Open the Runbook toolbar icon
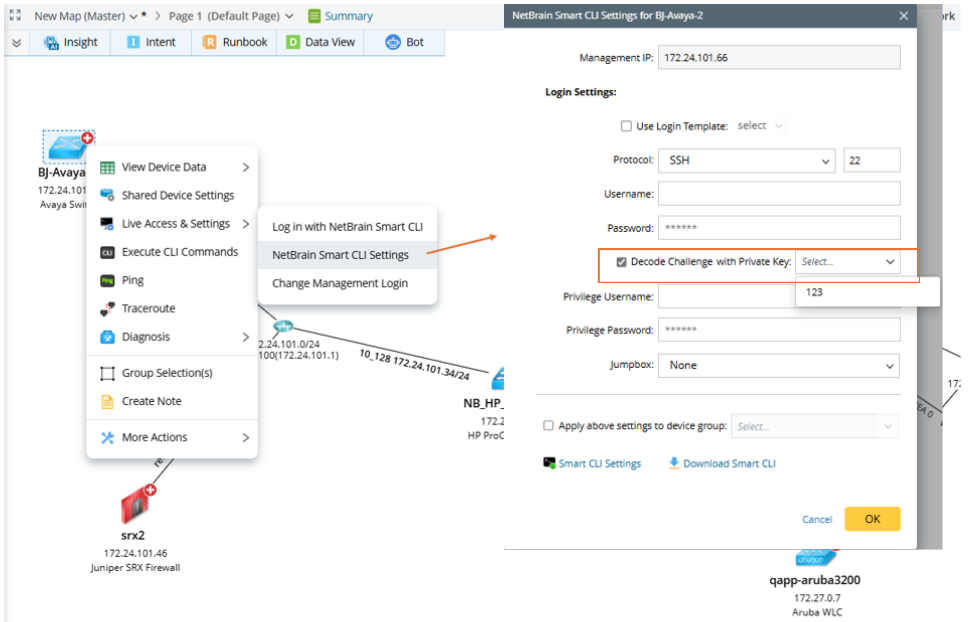This screenshot has width=970, height=622. 210,42
